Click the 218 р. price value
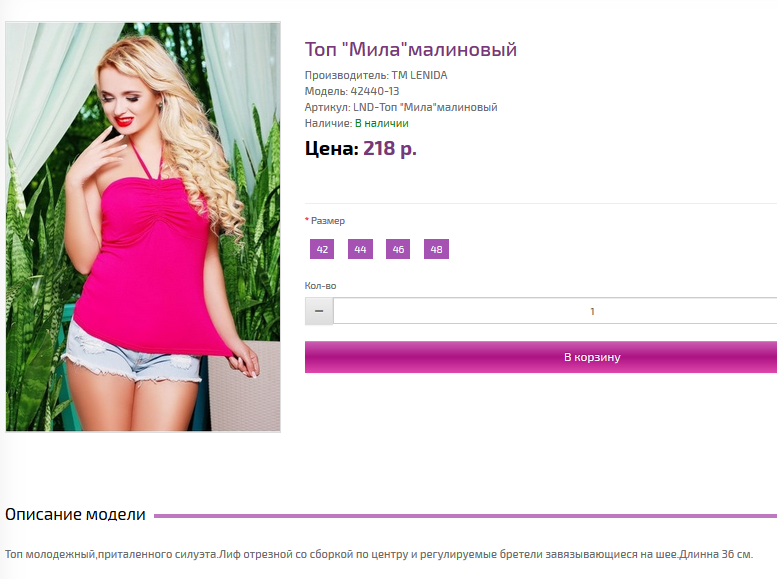The width and height of the screenshot is (777, 579). click(x=390, y=148)
